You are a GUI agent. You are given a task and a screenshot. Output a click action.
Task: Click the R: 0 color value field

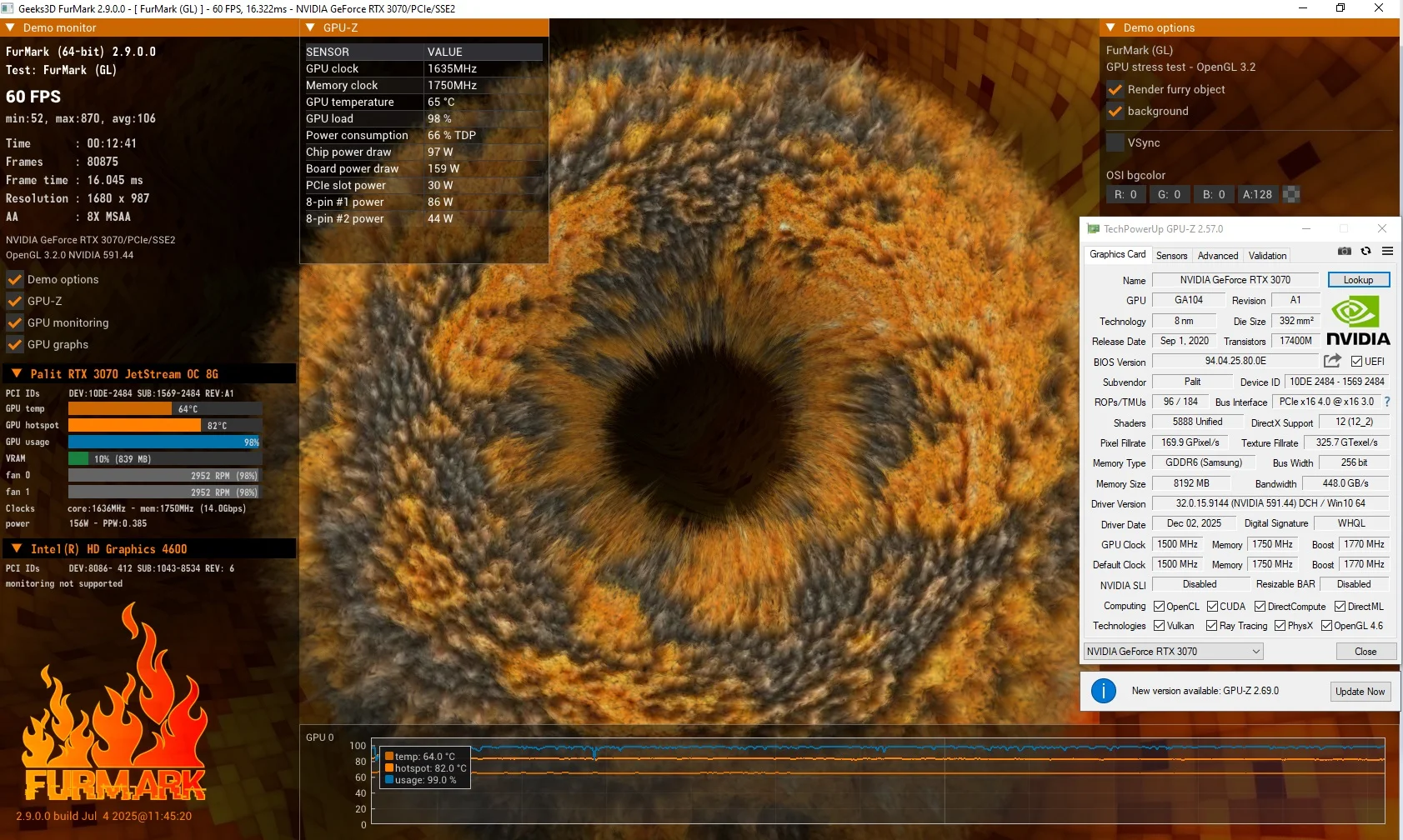coord(1125,194)
